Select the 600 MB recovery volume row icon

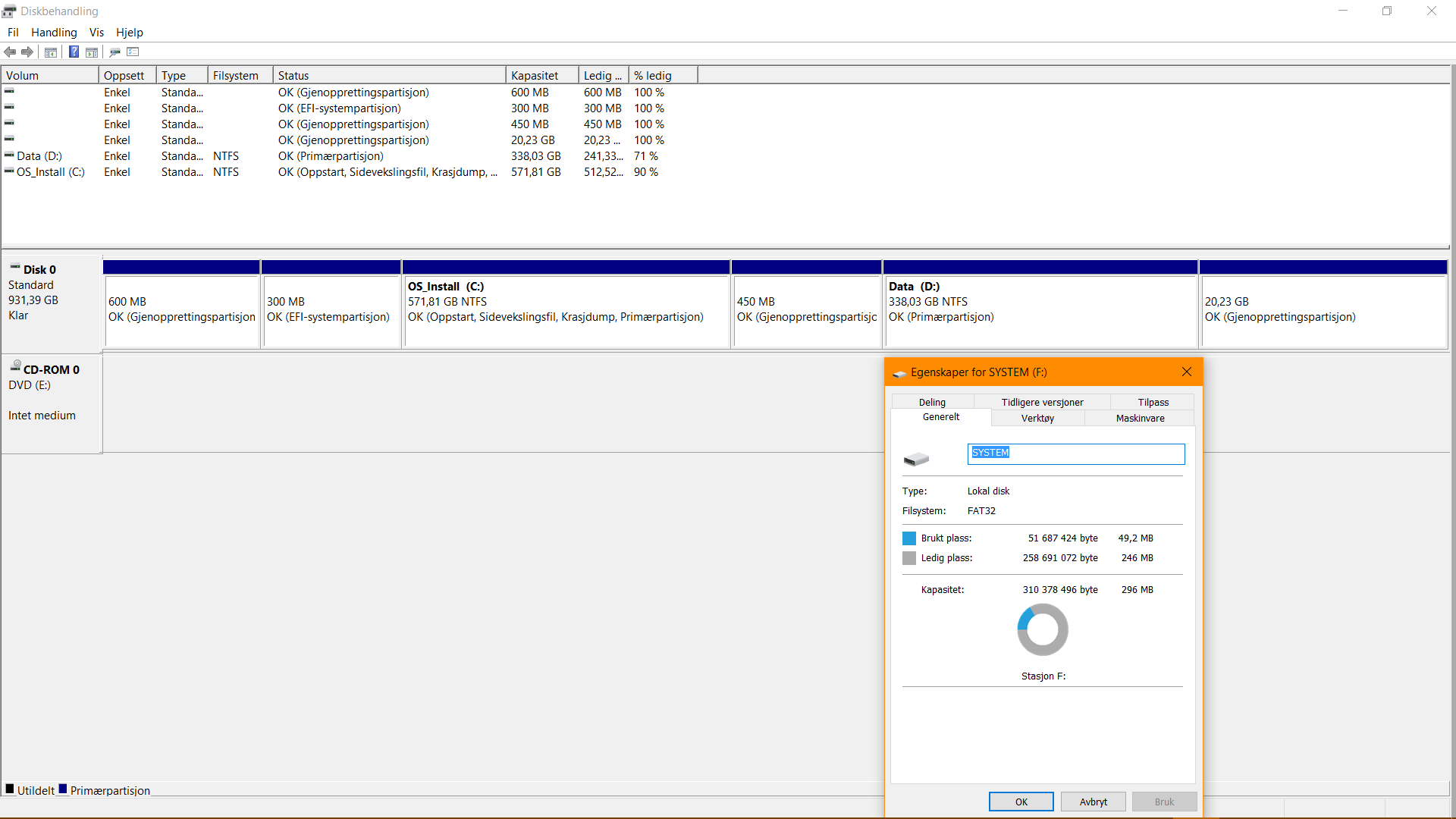(x=9, y=91)
